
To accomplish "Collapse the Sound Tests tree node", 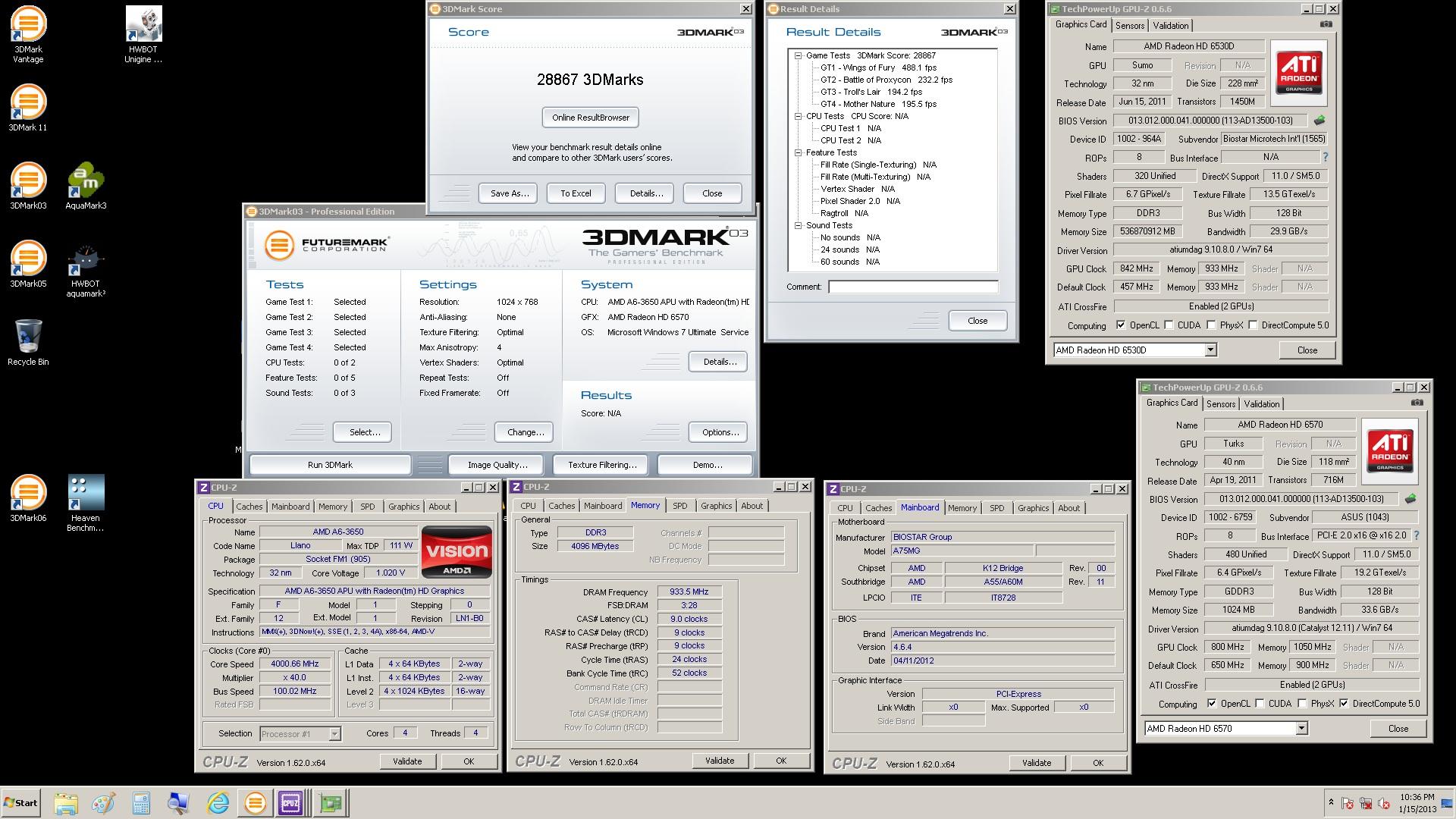I will click(x=798, y=225).
